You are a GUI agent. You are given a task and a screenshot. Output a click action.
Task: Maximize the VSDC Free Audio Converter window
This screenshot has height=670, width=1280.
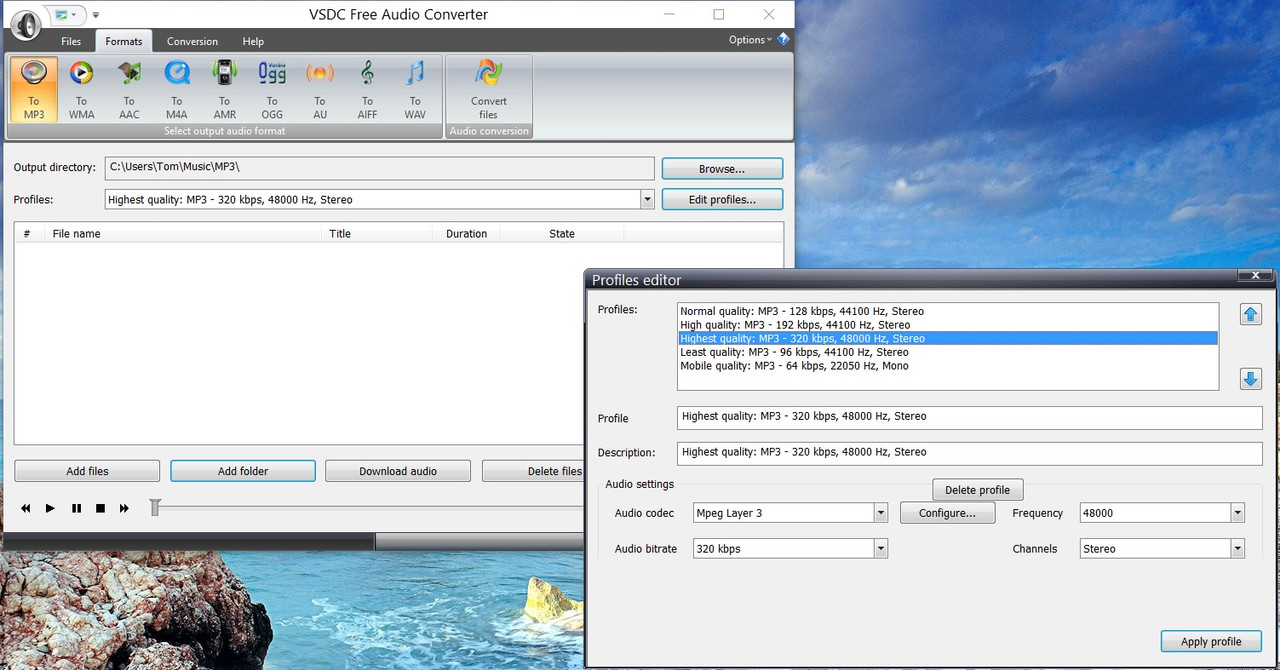coord(718,14)
